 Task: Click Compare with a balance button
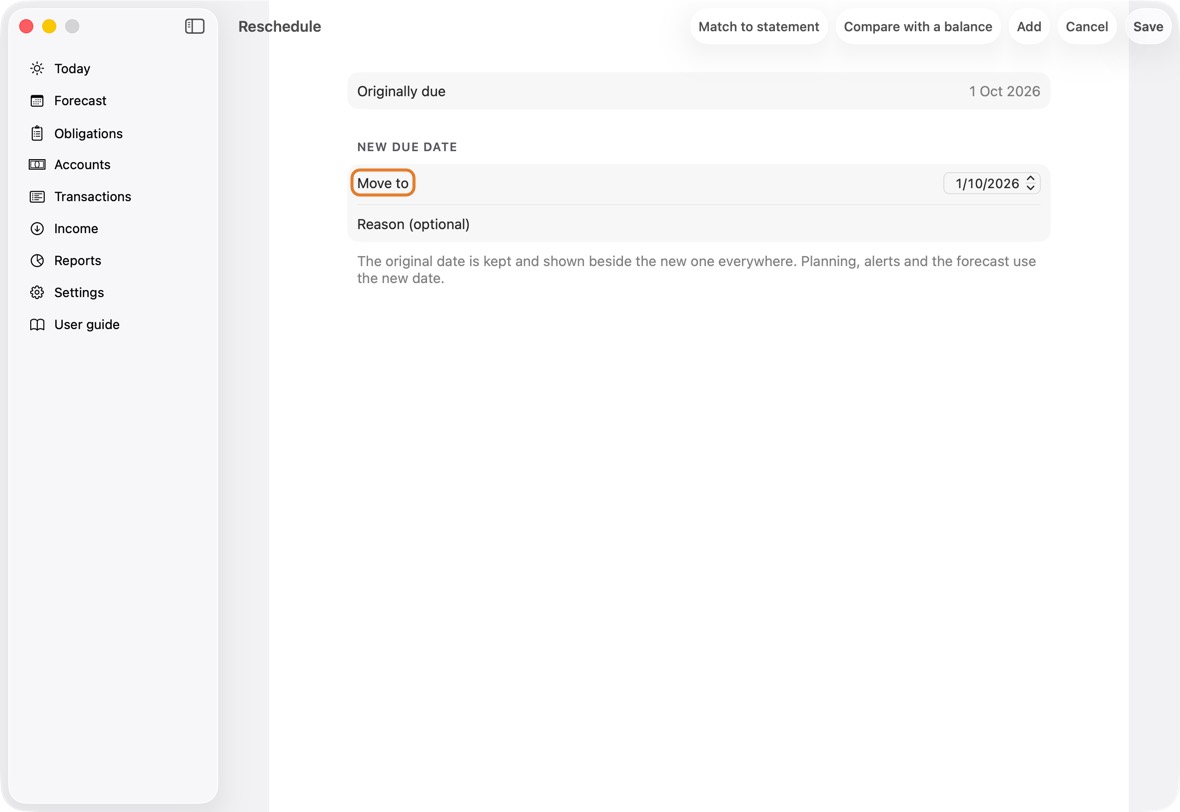pos(917,26)
